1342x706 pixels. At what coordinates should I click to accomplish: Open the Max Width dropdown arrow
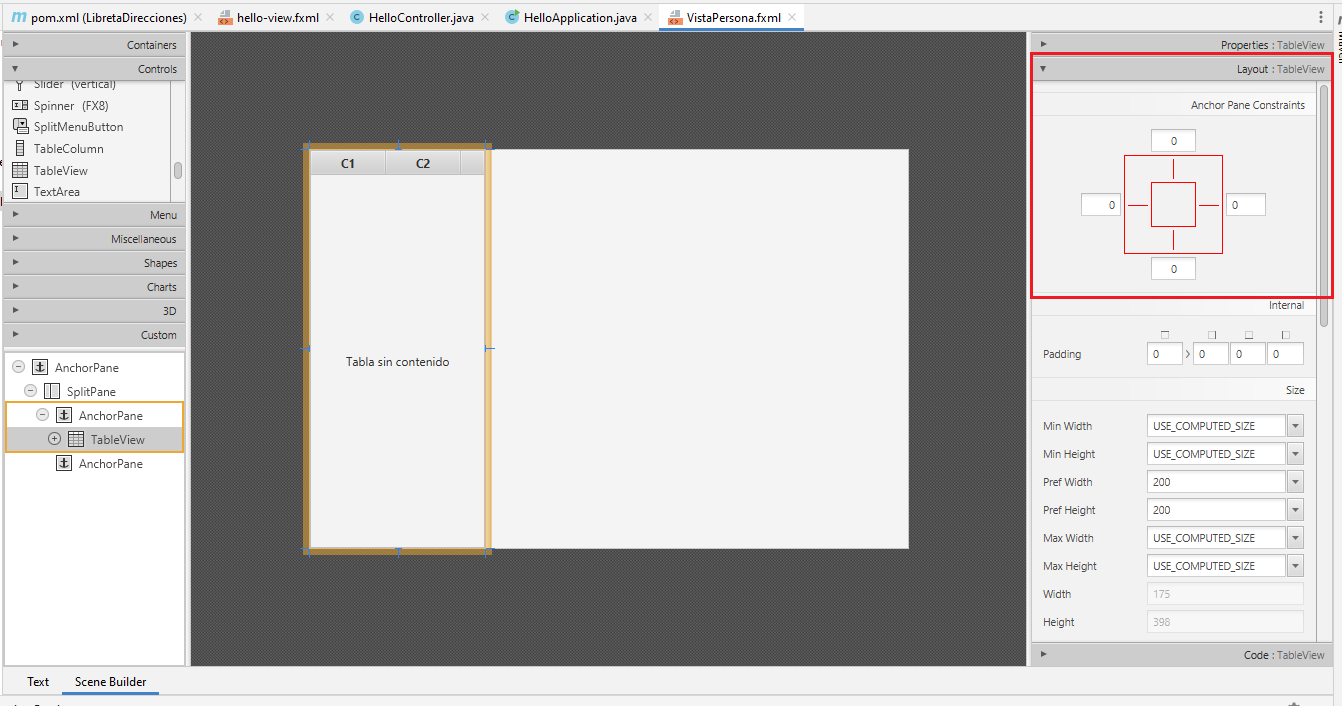pos(1296,538)
